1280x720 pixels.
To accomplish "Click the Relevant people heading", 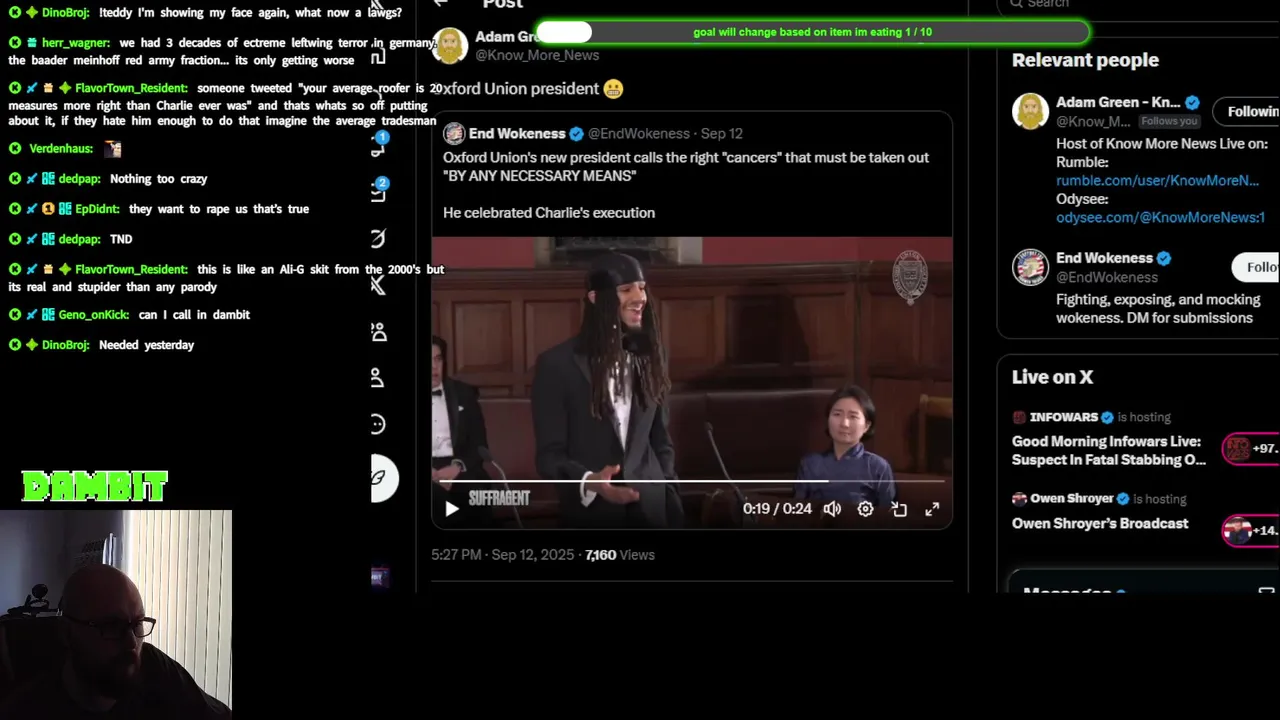I will (1085, 60).
